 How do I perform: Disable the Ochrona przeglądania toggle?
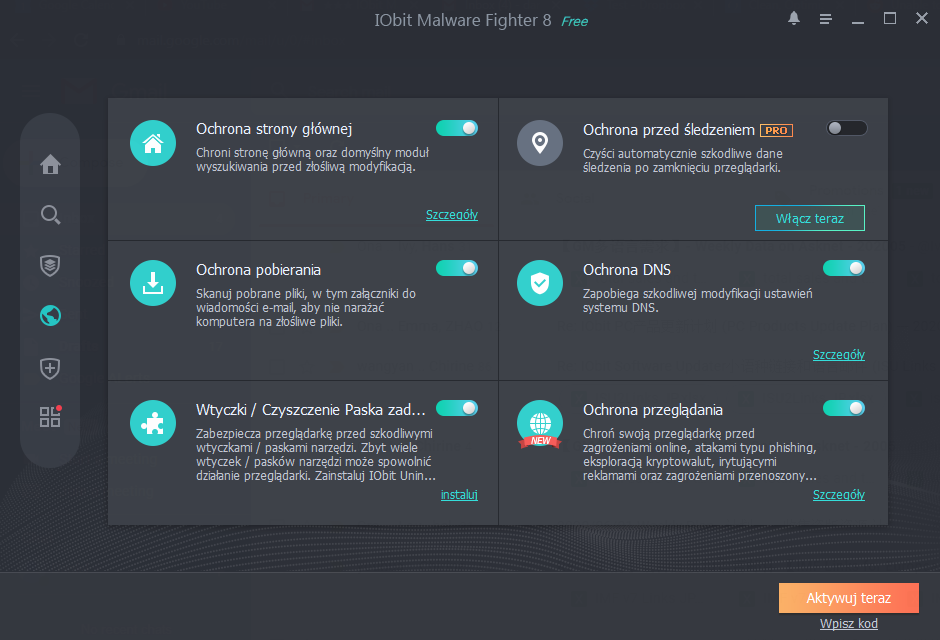point(844,408)
